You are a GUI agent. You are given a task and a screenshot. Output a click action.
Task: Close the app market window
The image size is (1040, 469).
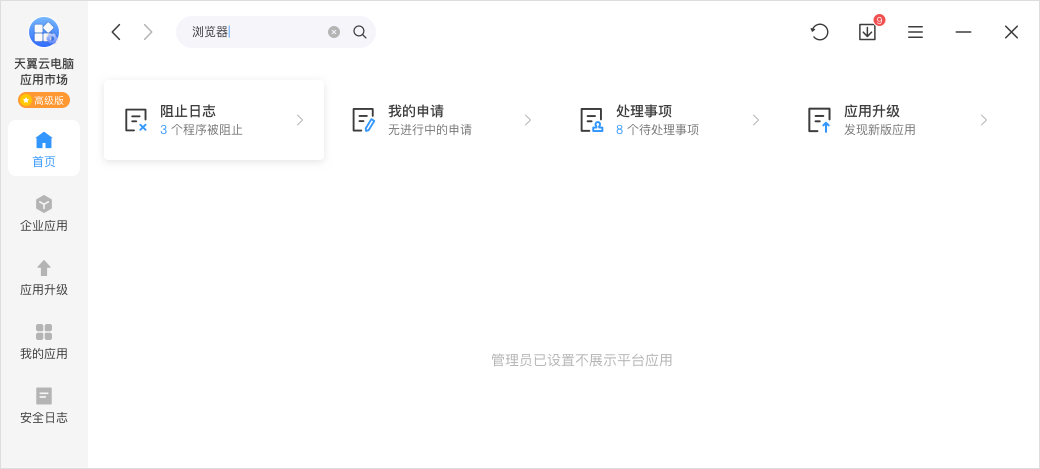[1011, 32]
